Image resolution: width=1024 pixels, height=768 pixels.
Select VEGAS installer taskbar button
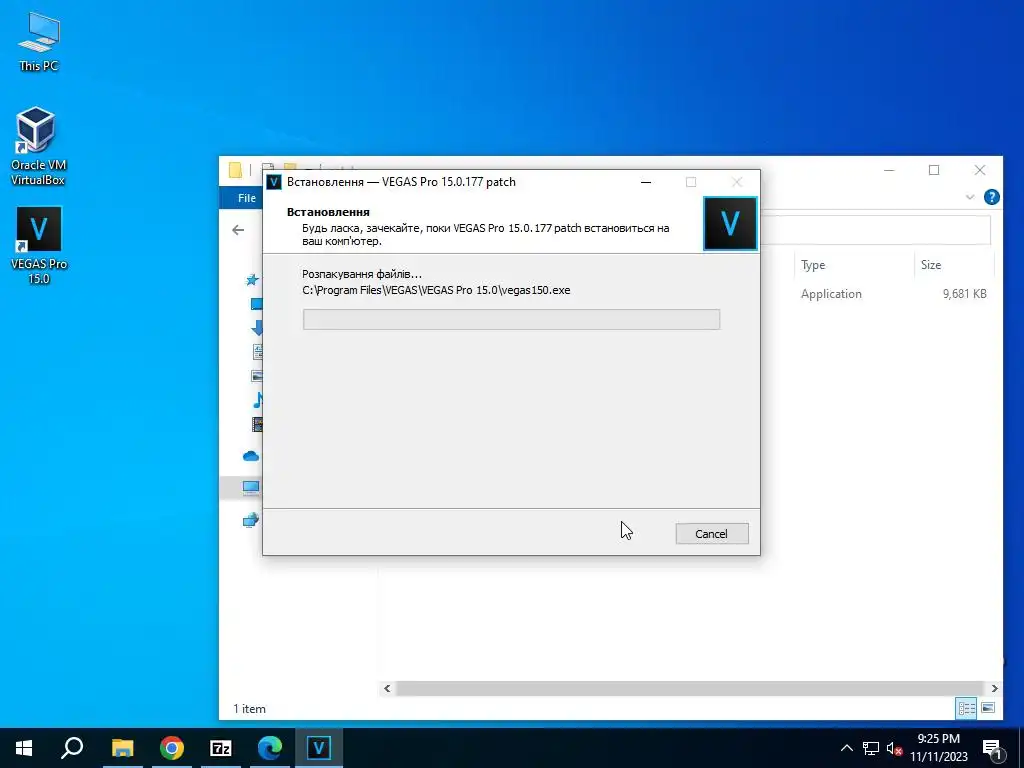[319, 748]
